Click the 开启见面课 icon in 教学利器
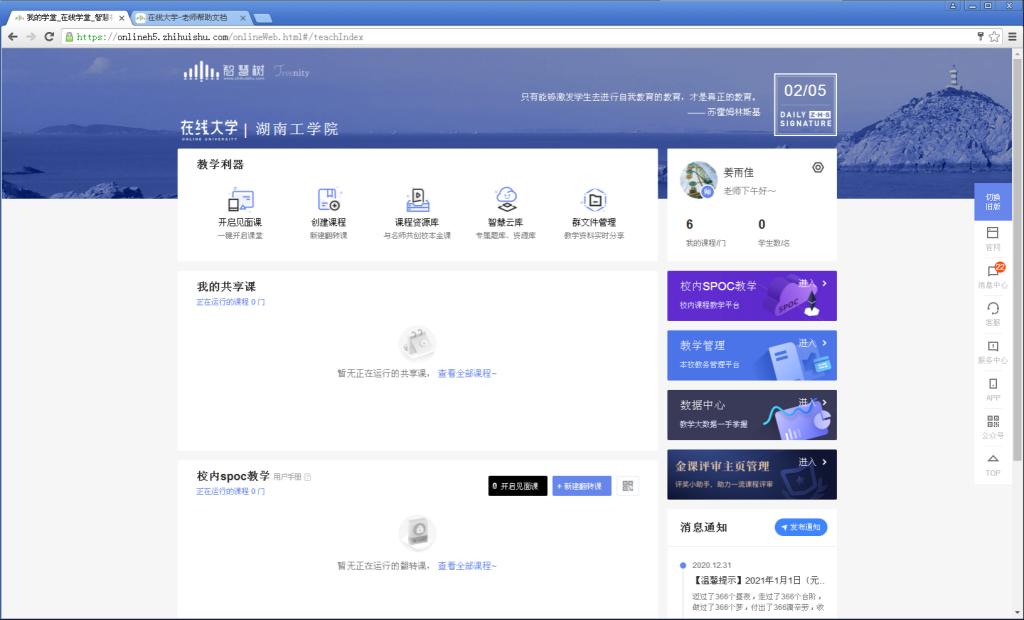This screenshot has width=1024, height=620. pos(240,200)
